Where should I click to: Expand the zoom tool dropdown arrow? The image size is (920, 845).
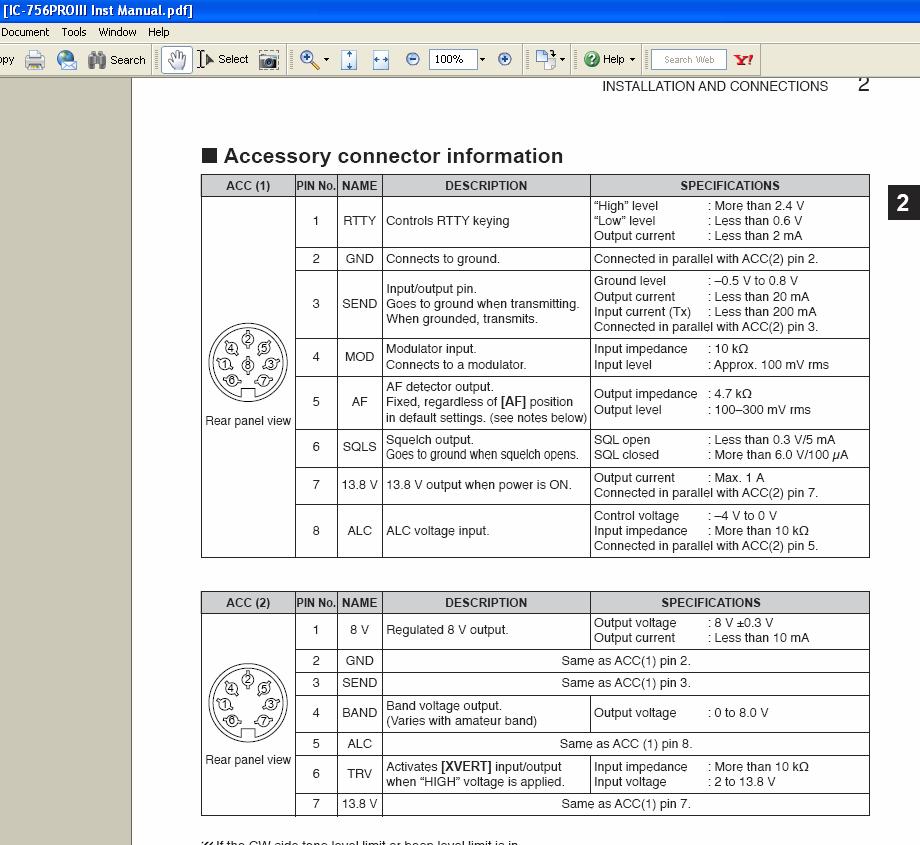pyautogui.click(x=326, y=60)
